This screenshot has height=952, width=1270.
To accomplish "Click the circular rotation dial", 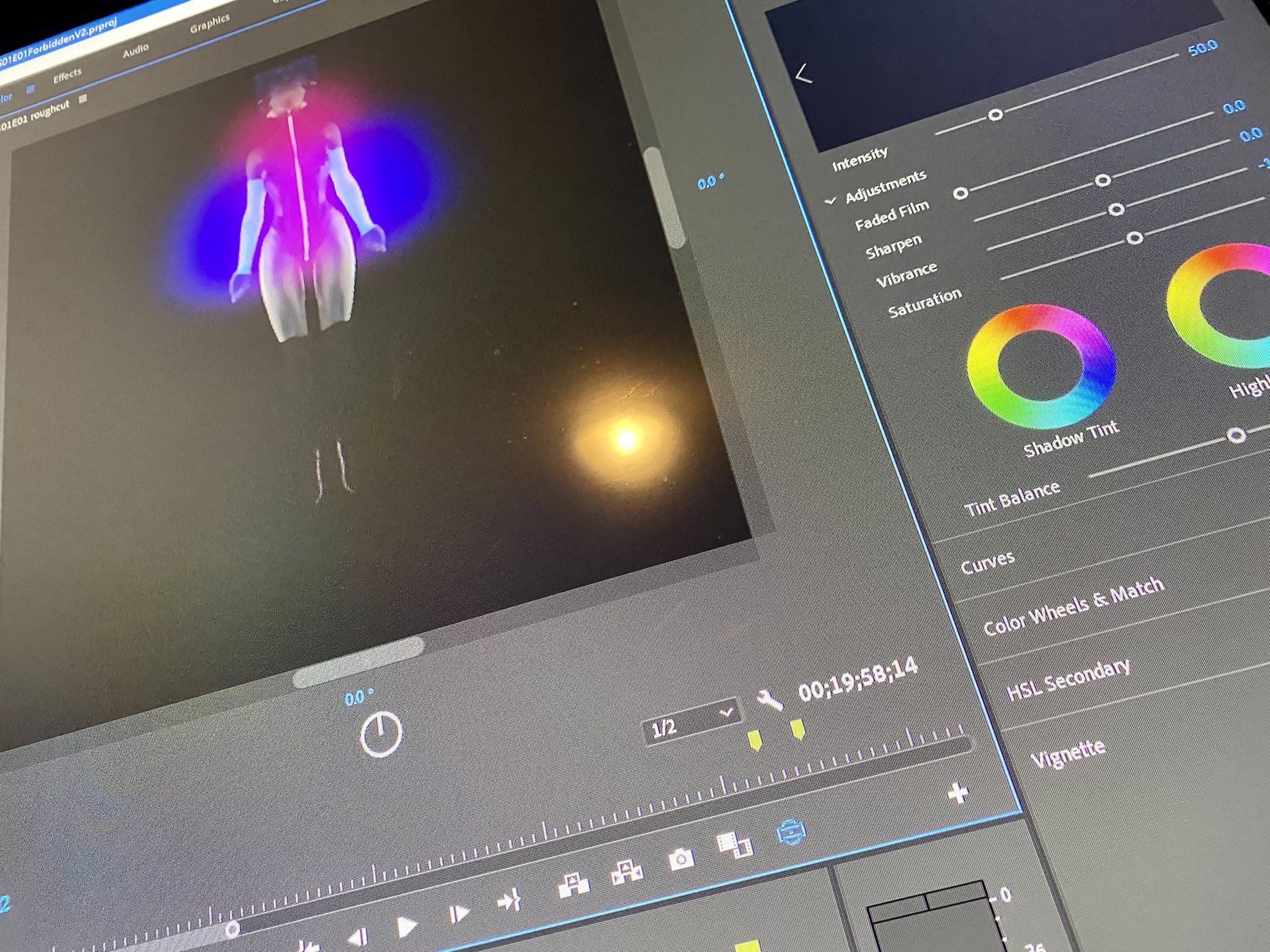I will coord(381,735).
